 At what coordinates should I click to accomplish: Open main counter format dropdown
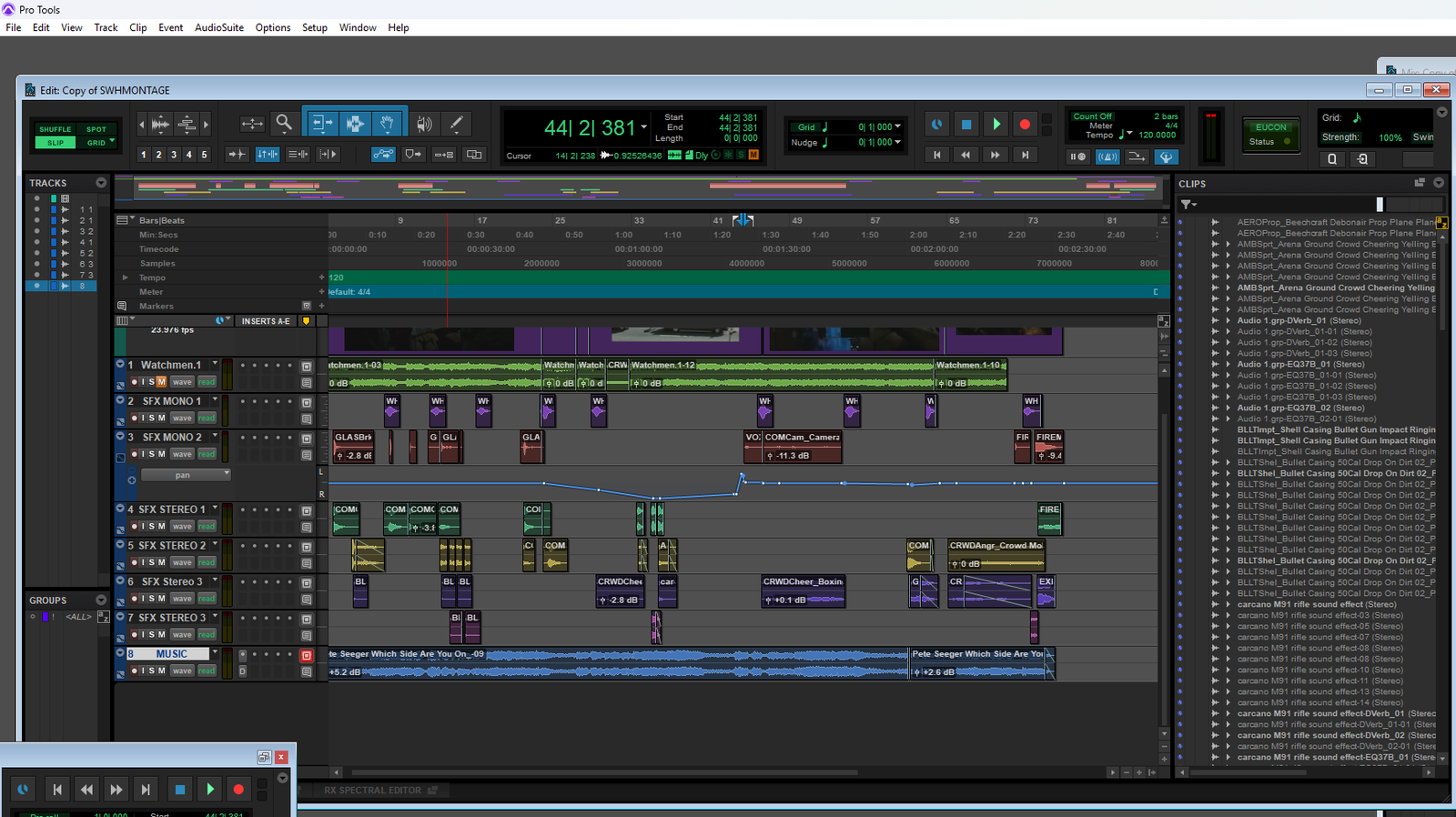coord(643,126)
